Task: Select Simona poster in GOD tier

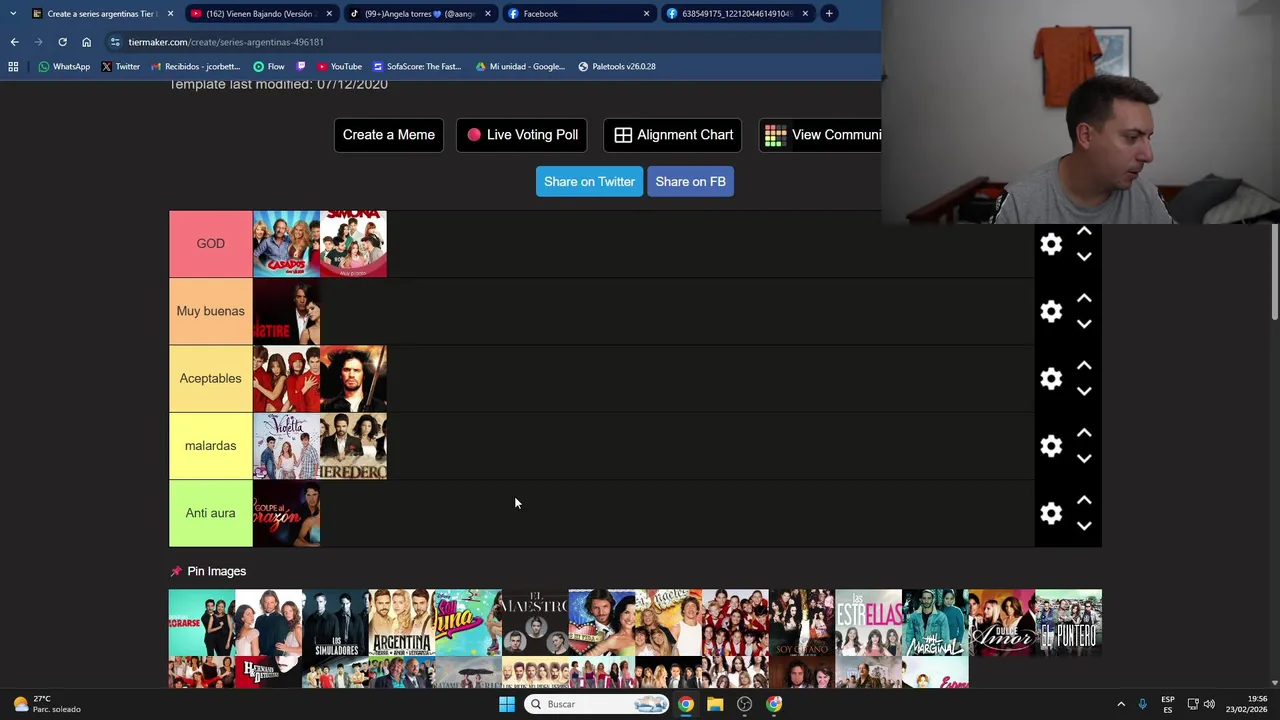Action: [x=353, y=244]
